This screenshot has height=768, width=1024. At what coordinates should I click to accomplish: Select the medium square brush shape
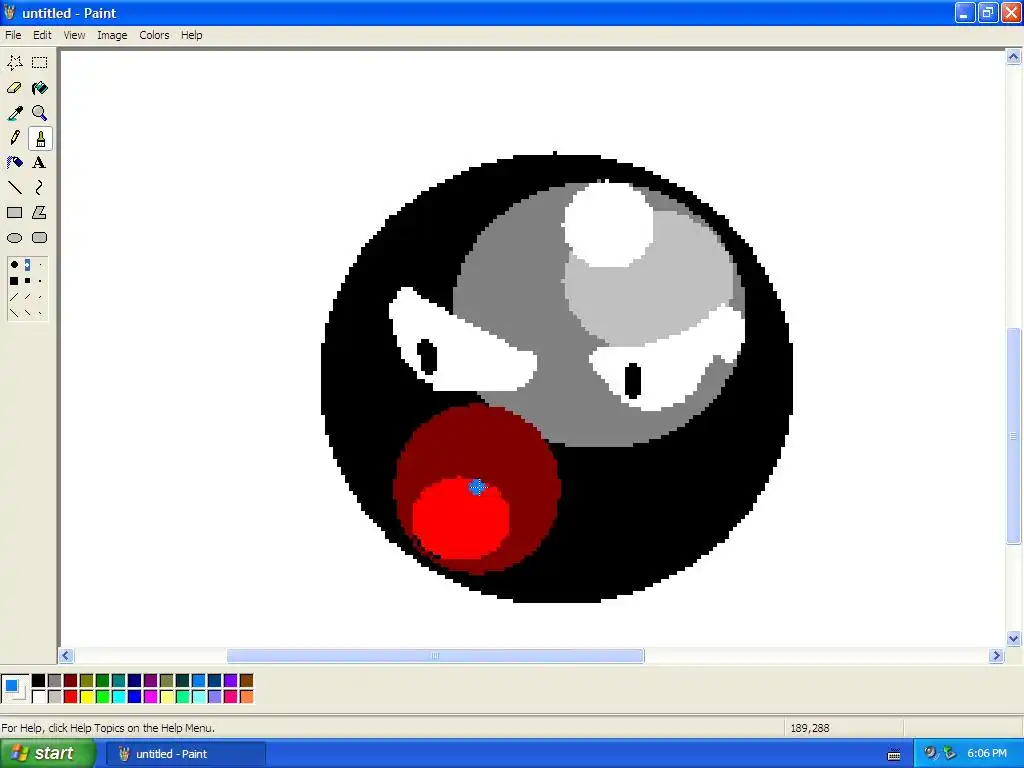point(27,281)
